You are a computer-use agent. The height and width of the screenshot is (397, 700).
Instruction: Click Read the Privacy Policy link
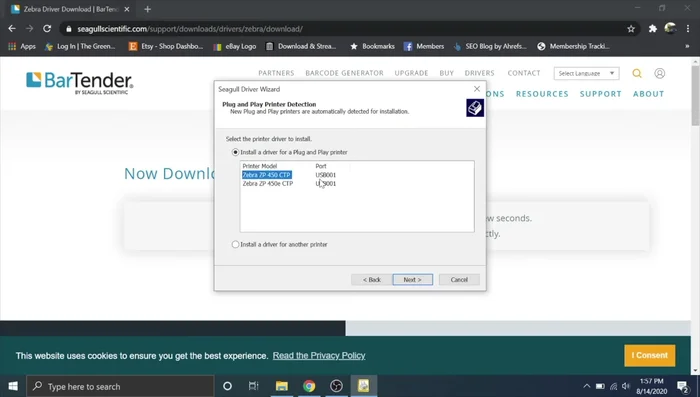click(x=319, y=355)
